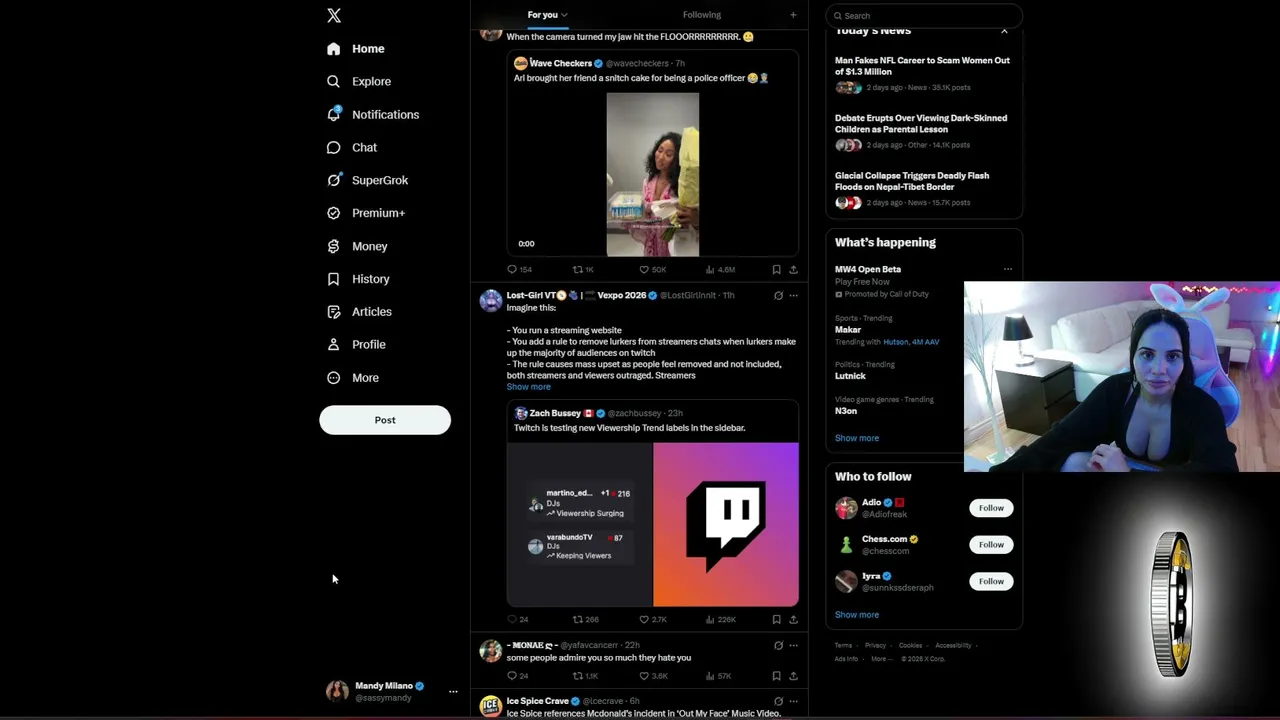This screenshot has width=1280, height=720.
Task: Open Chat in the left navigation
Action: (x=352, y=148)
